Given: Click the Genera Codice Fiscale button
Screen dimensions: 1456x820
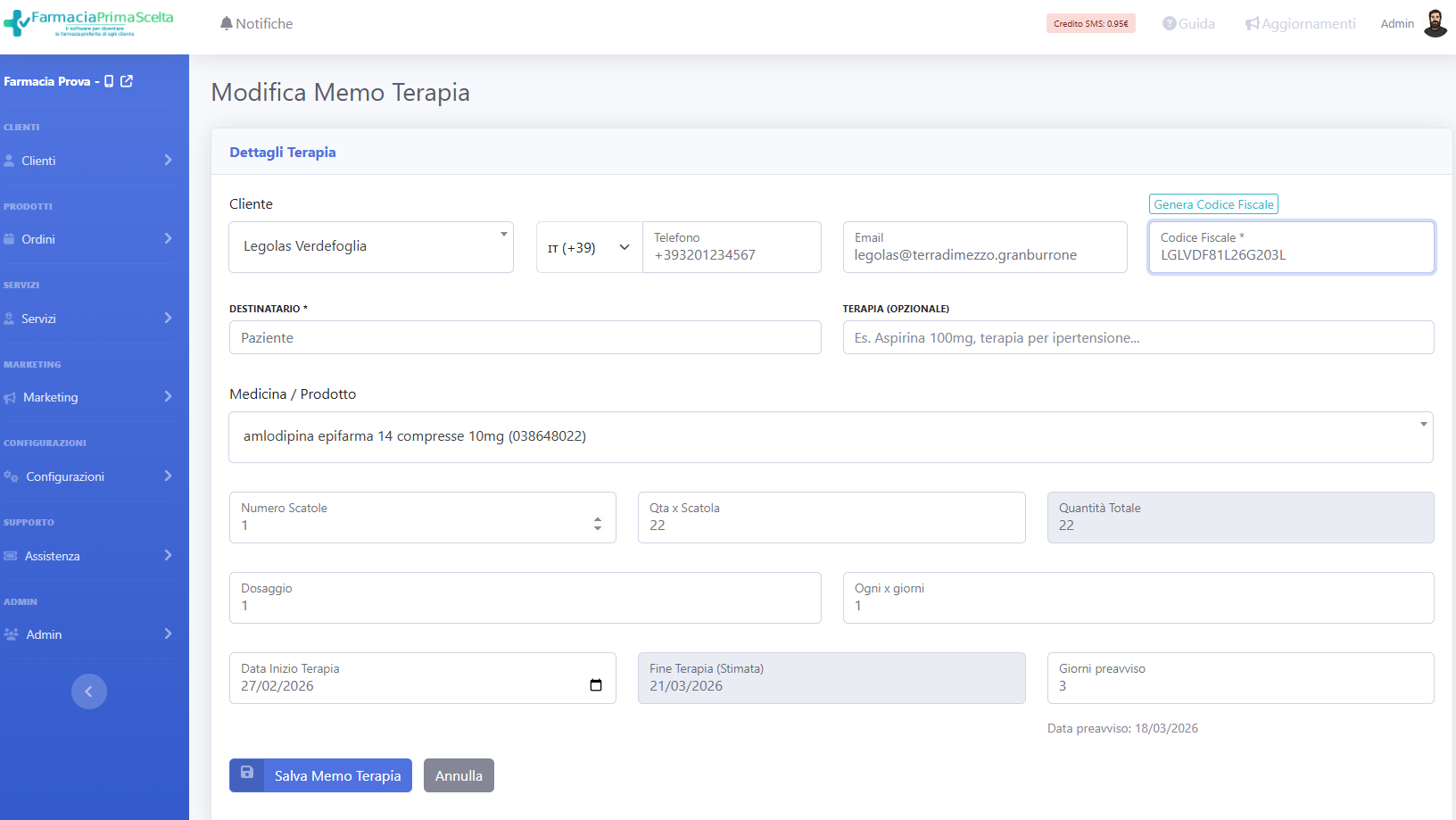Looking at the screenshot, I should pos(1213,204).
